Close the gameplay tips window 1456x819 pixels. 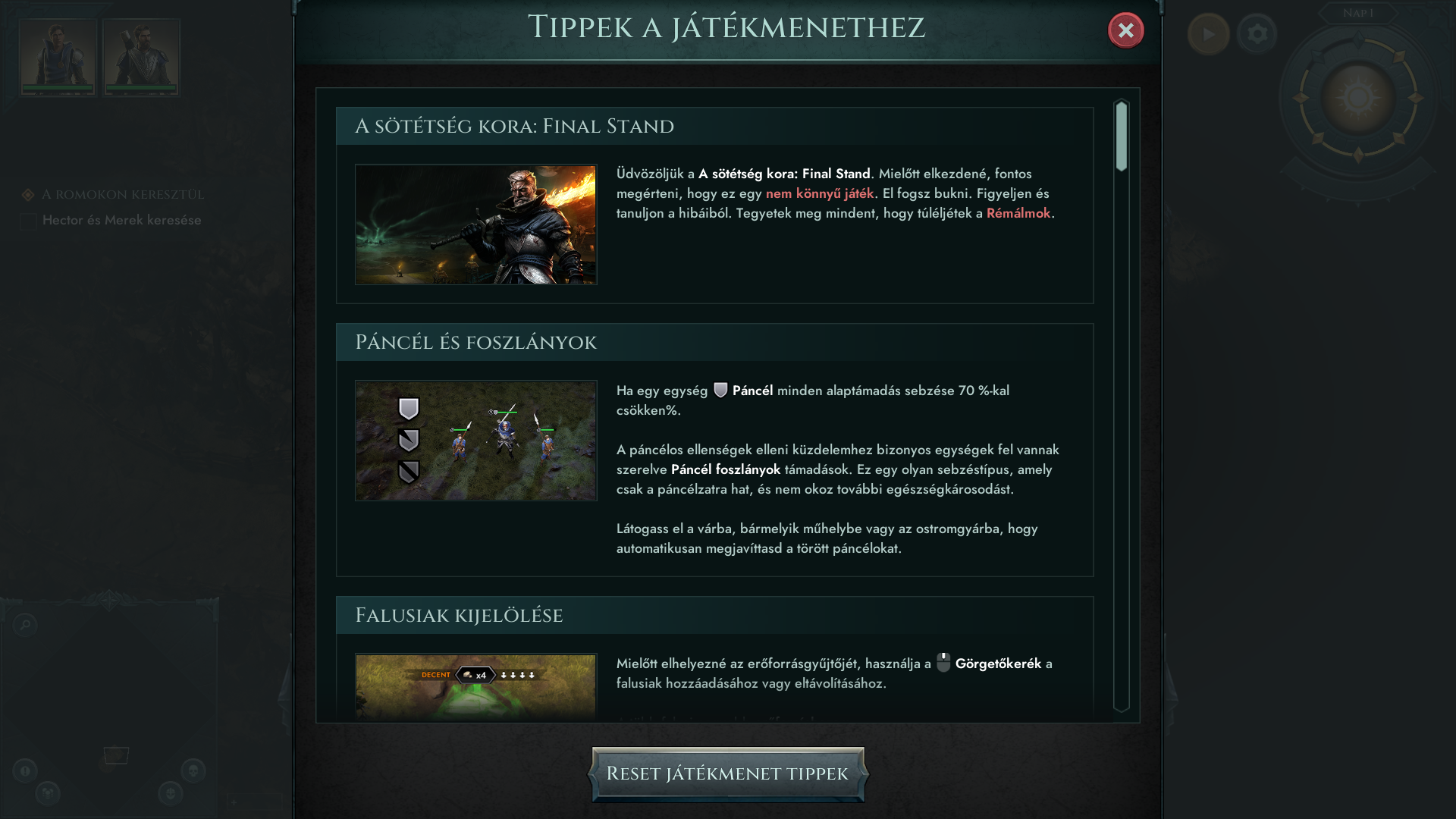click(x=1125, y=30)
